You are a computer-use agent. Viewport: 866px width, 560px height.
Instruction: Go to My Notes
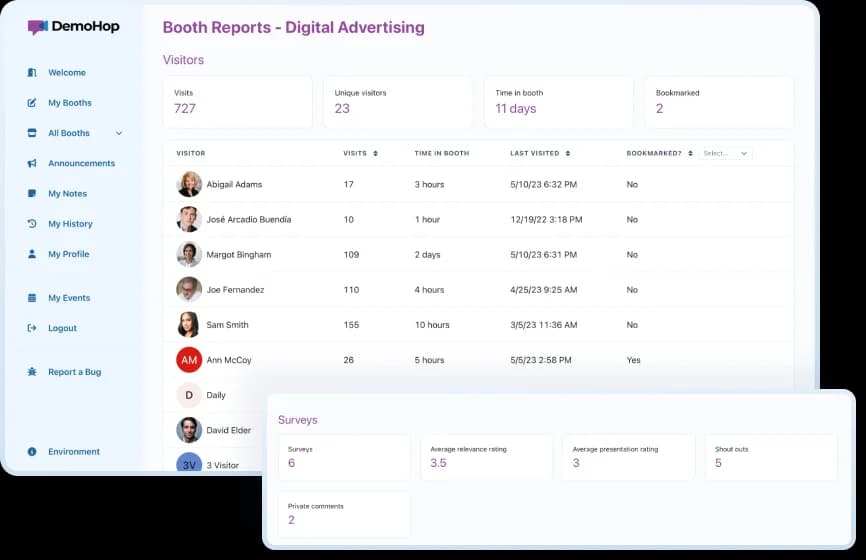pyautogui.click(x=67, y=193)
